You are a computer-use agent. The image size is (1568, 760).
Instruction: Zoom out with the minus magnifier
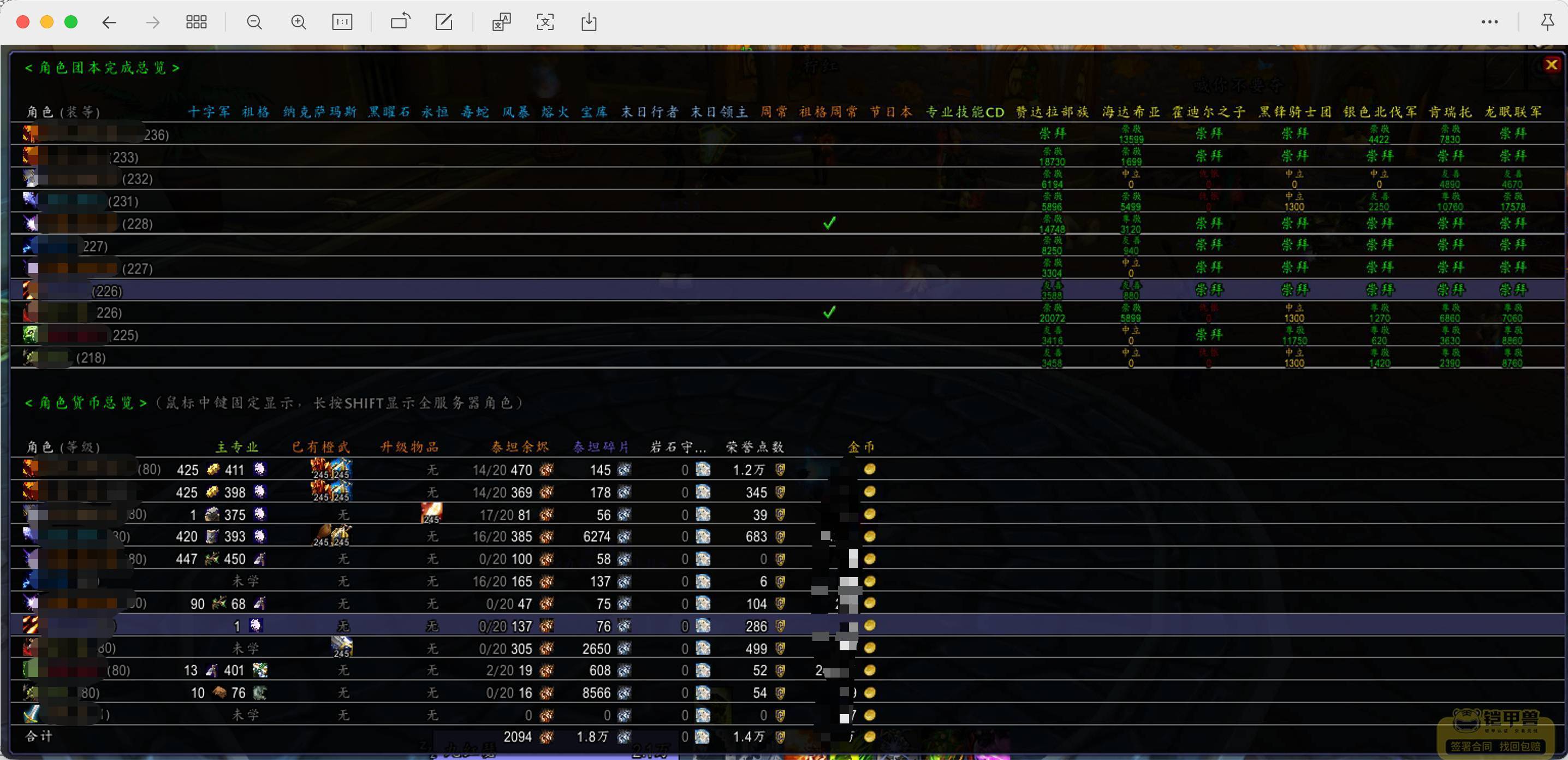tap(254, 22)
